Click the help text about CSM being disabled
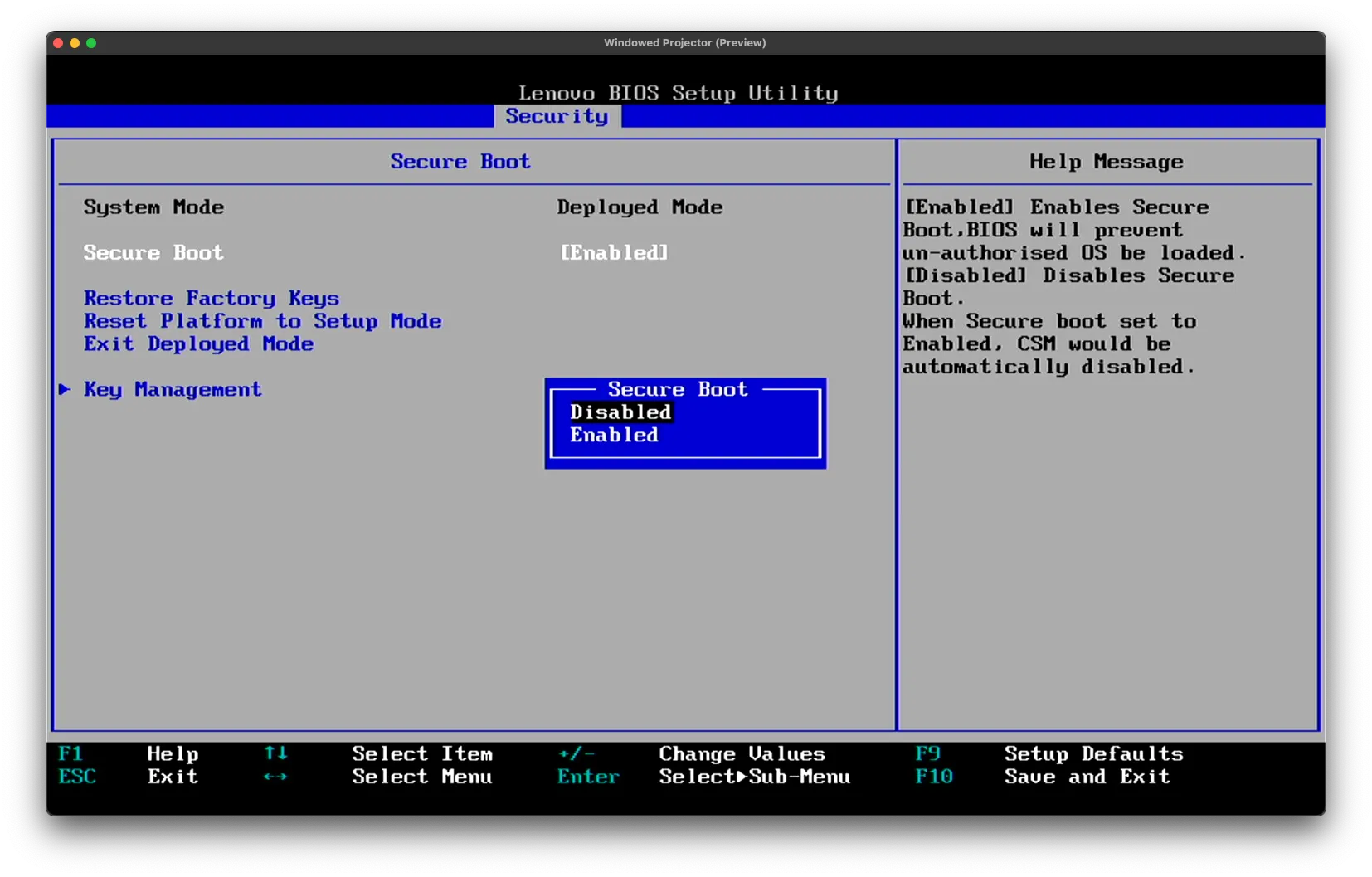This screenshot has width=1372, height=877. tap(1049, 343)
